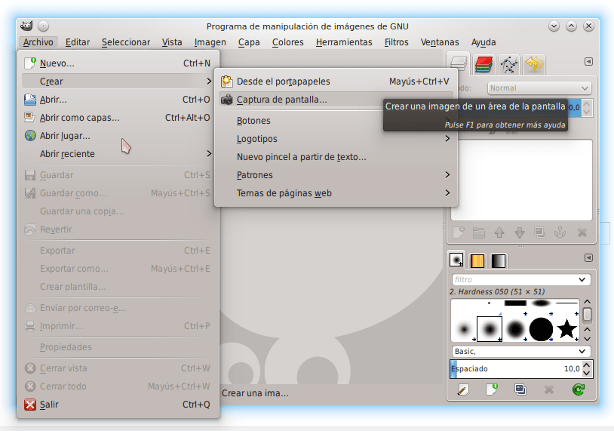Open the Channels tab in the dock
Viewport: 614px width, 431px height.
click(x=484, y=66)
